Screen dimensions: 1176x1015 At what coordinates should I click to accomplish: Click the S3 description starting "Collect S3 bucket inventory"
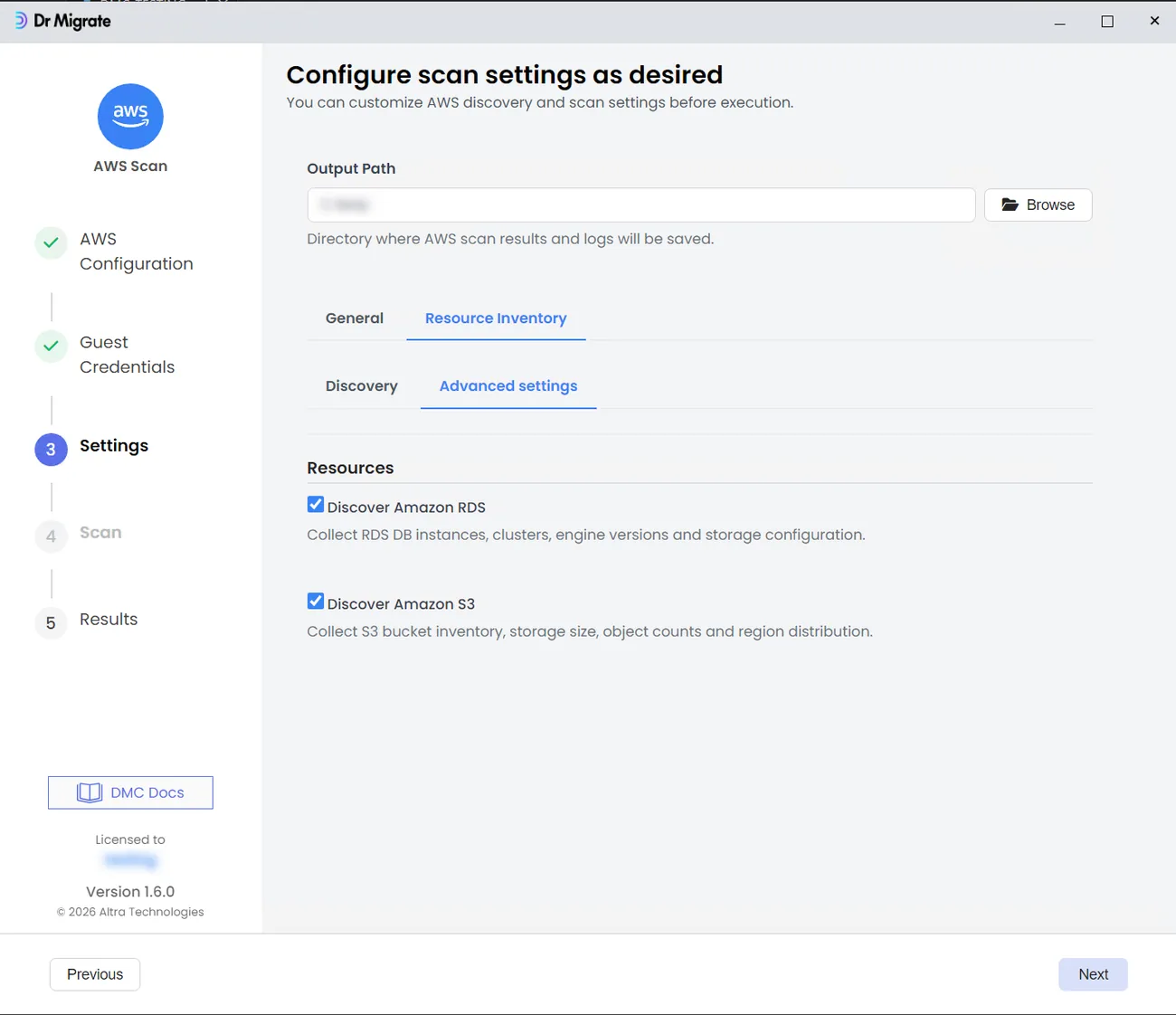click(590, 631)
